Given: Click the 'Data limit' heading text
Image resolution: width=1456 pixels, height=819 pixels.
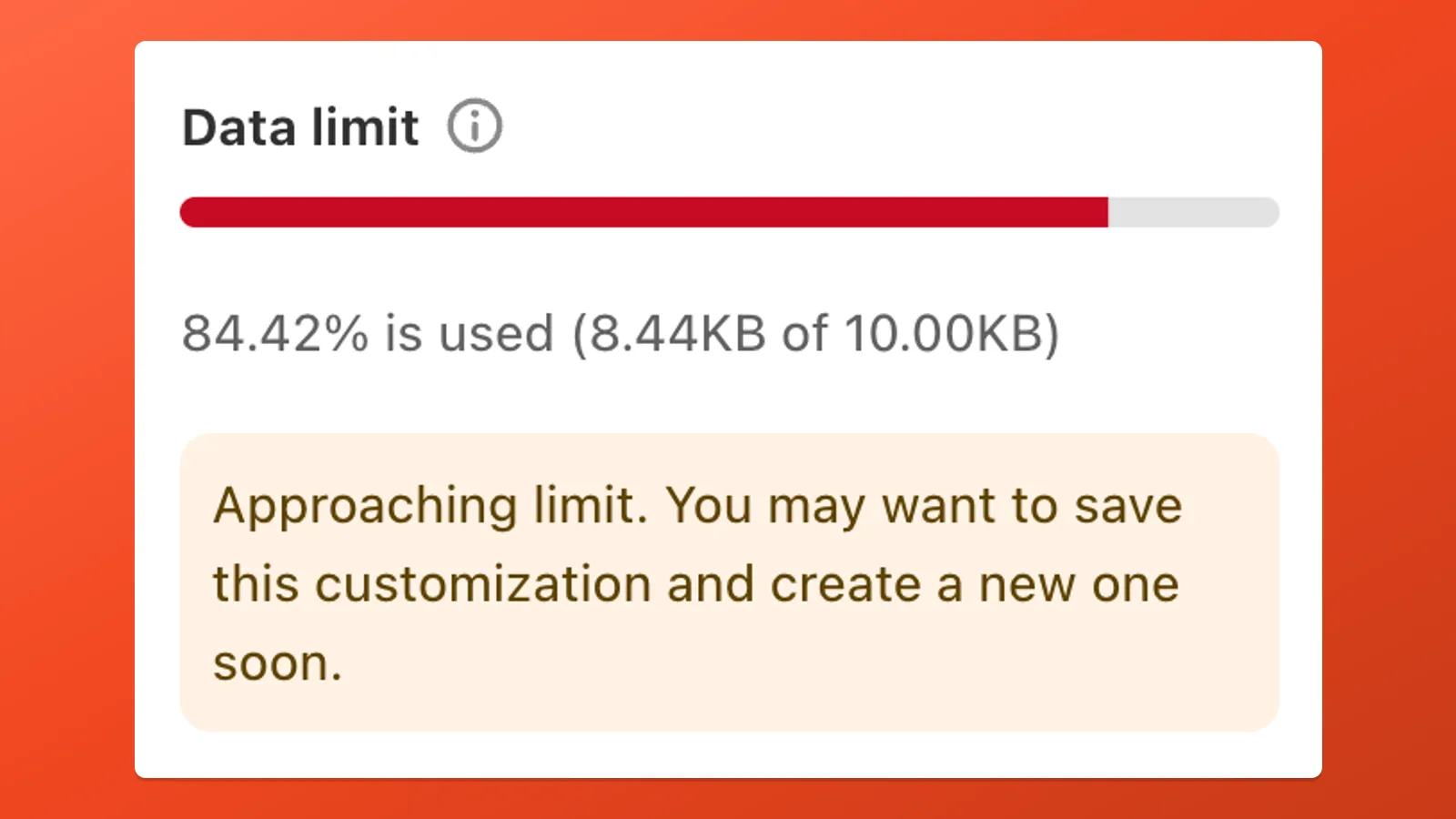Looking at the screenshot, I should [300, 126].
